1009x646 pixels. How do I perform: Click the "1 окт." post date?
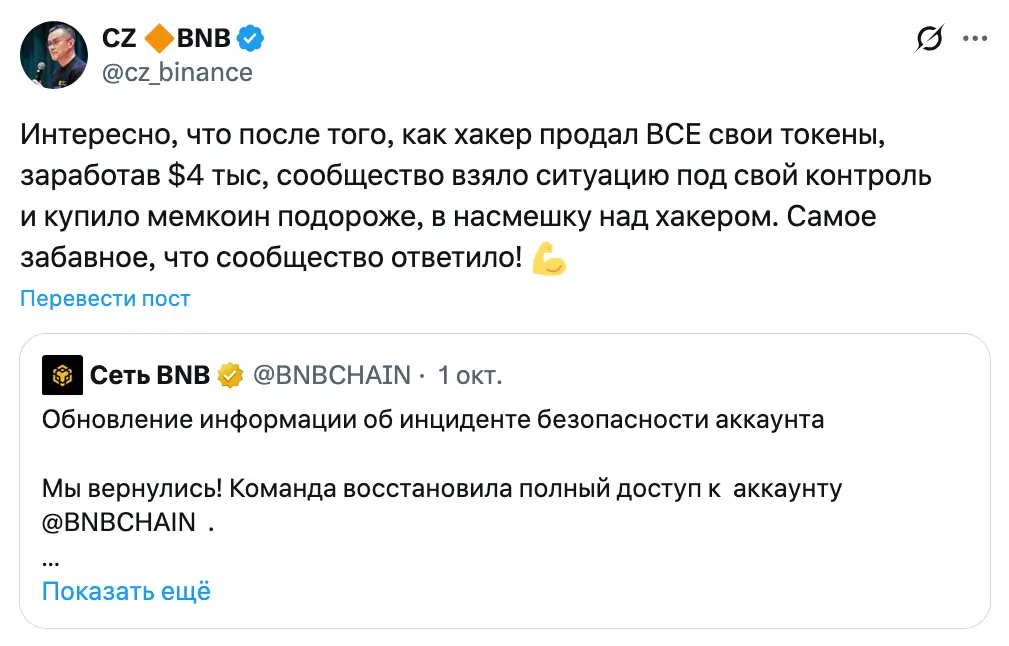469,375
